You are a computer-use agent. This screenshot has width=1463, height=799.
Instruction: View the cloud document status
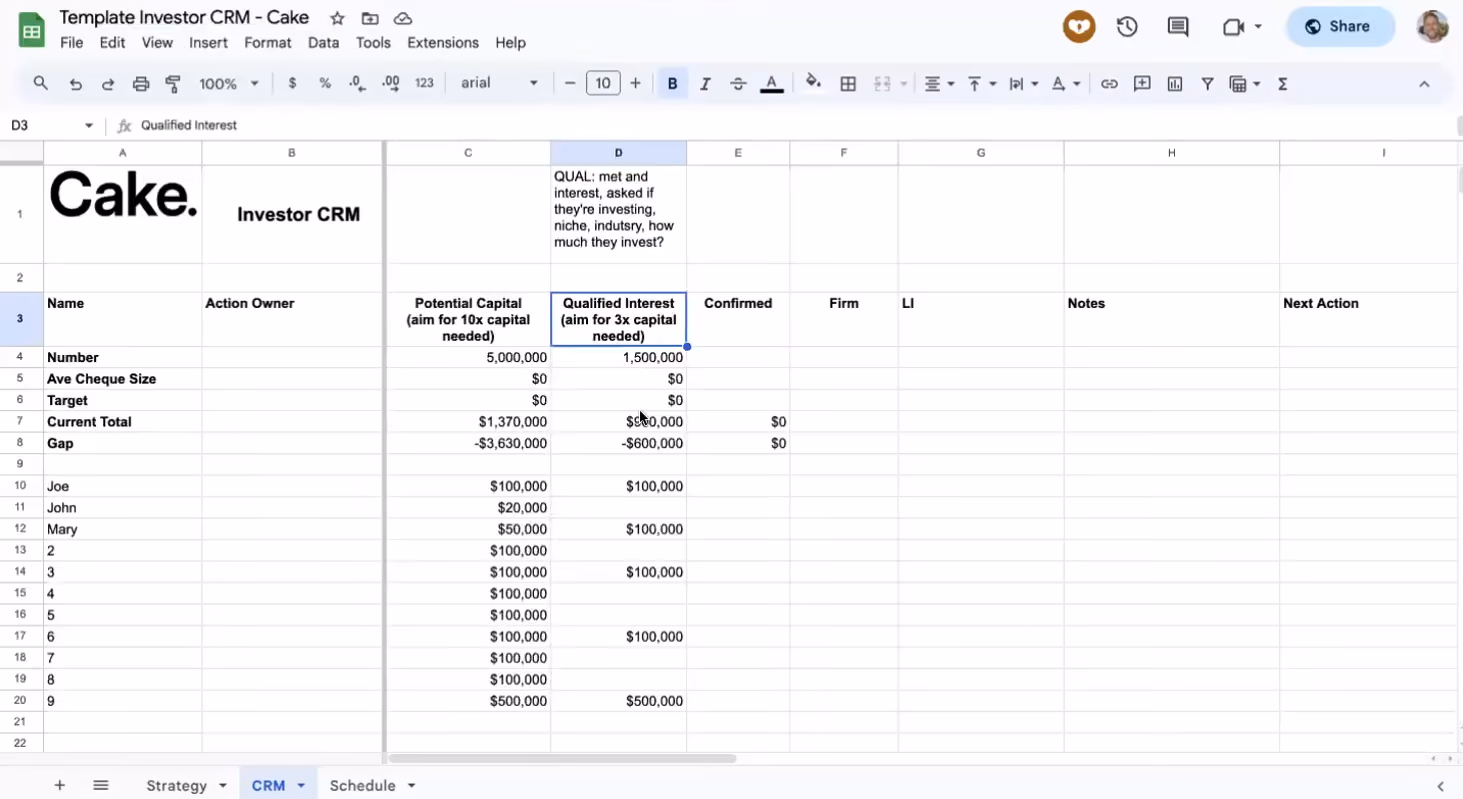[403, 18]
